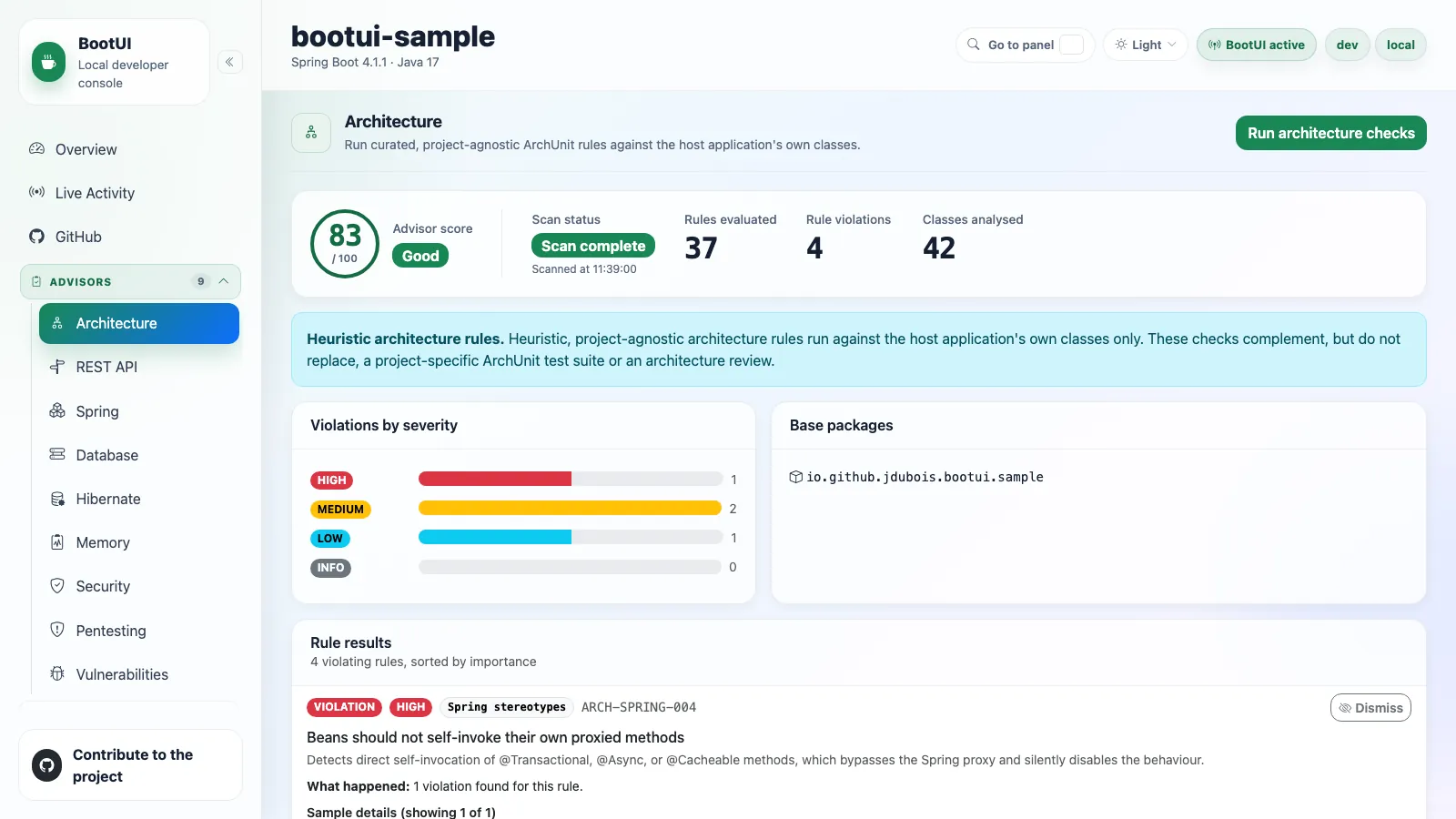Click the Go to panel search field
This screenshot has height=819, width=1456.
[1025, 45]
